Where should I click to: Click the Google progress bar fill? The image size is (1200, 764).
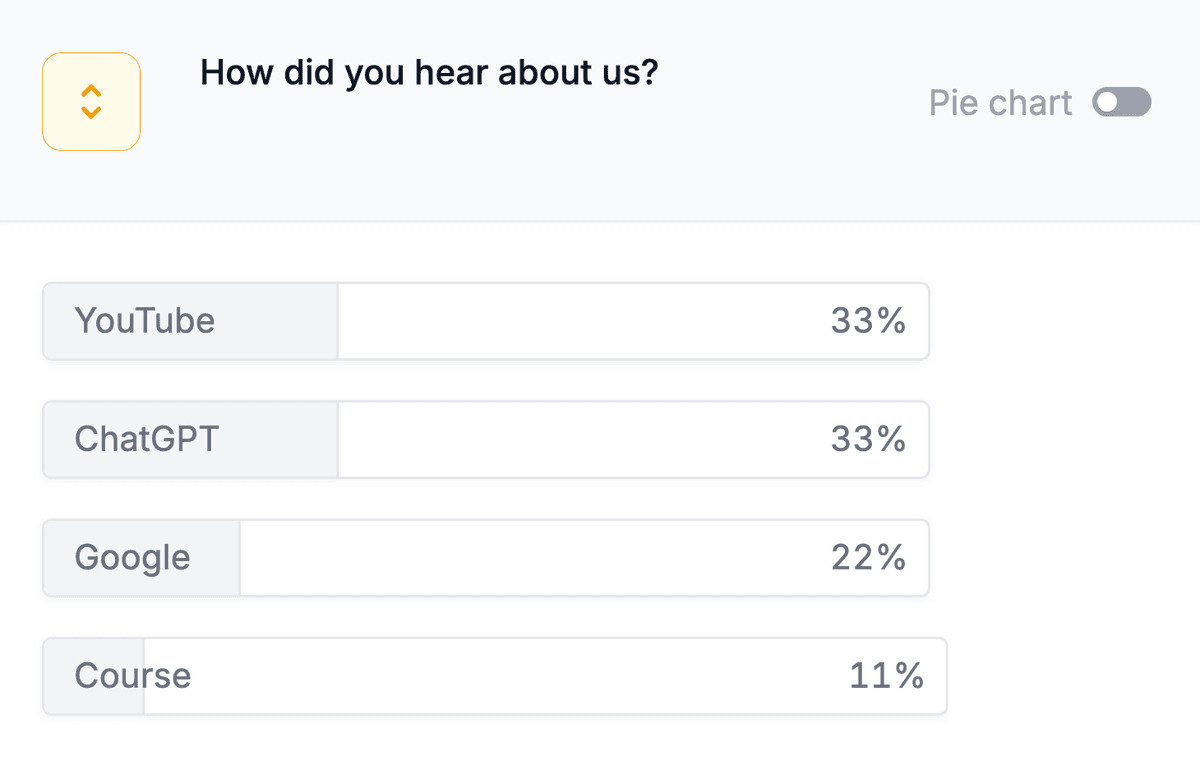tap(140, 557)
